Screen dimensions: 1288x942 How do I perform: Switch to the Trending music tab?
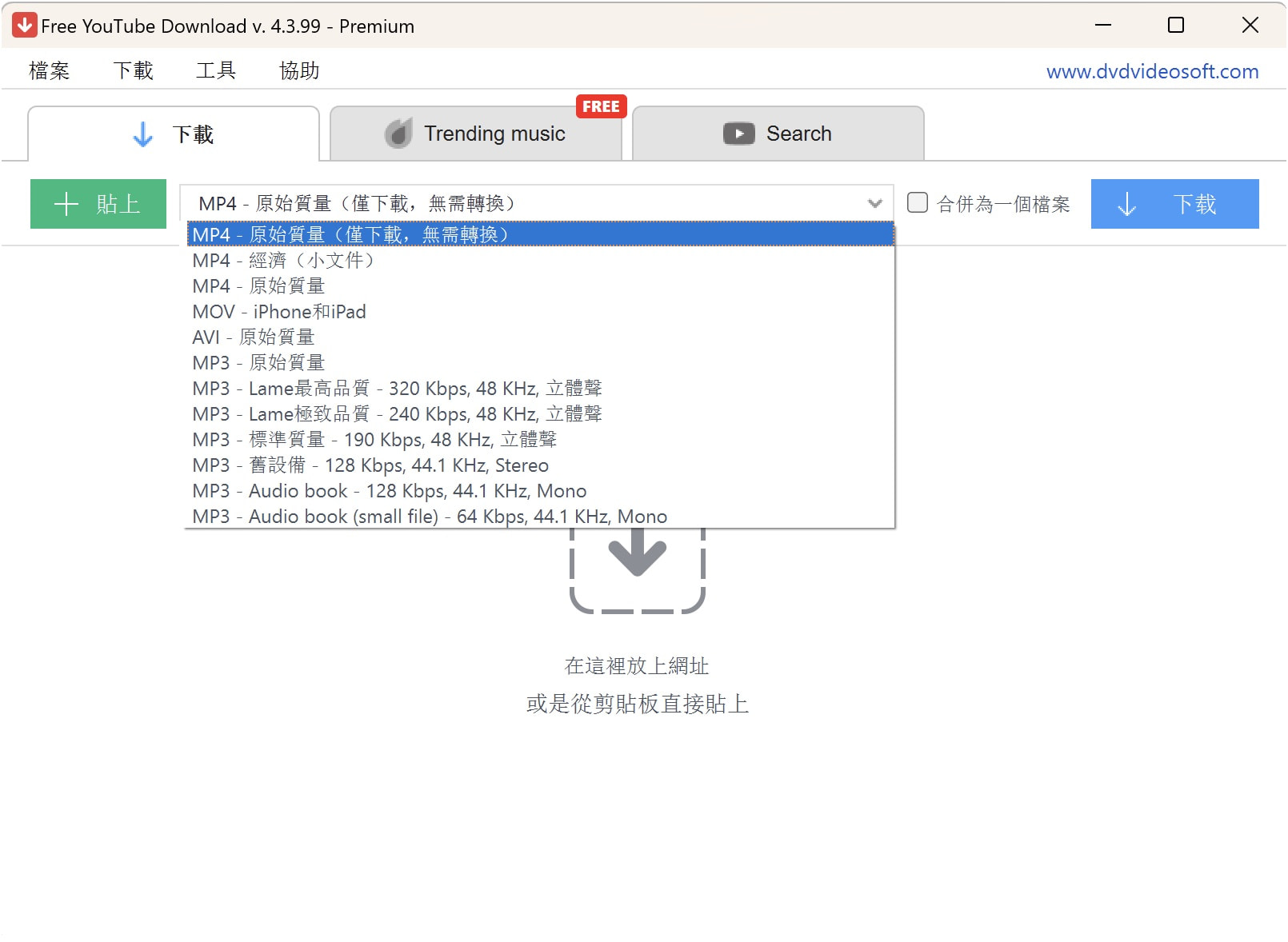[476, 134]
